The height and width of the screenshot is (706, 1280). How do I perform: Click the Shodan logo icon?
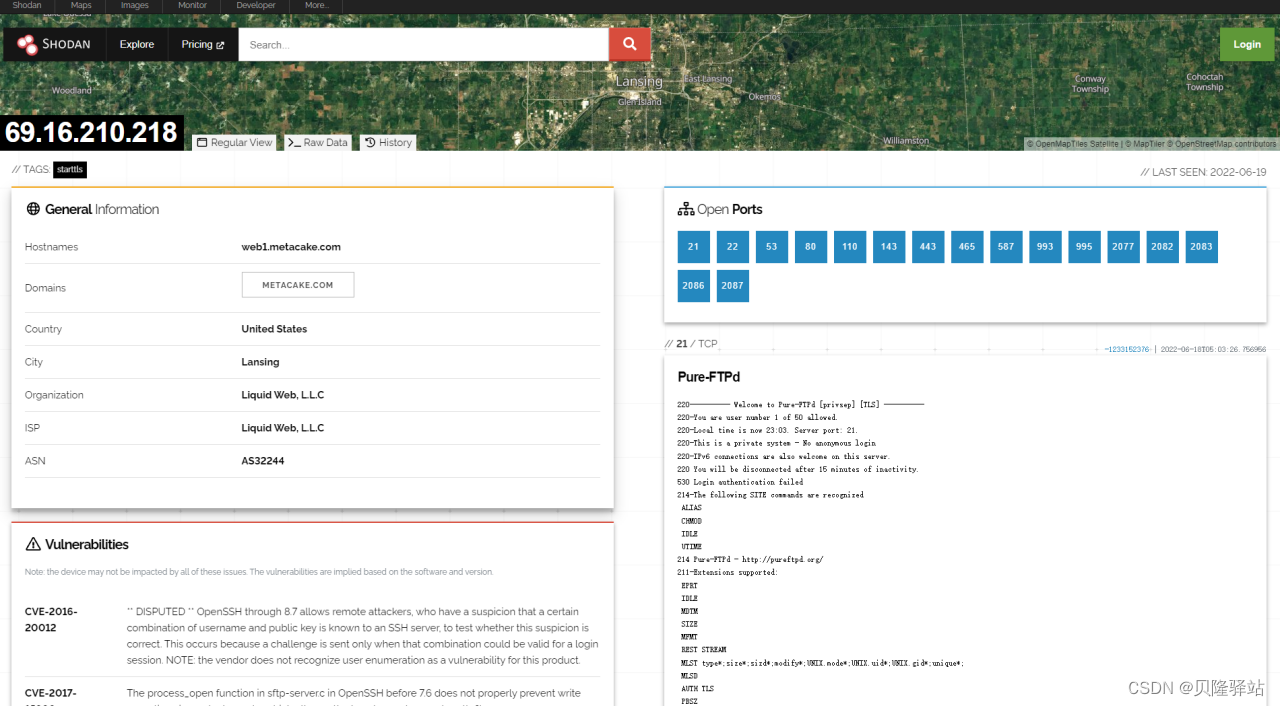[x=27, y=44]
